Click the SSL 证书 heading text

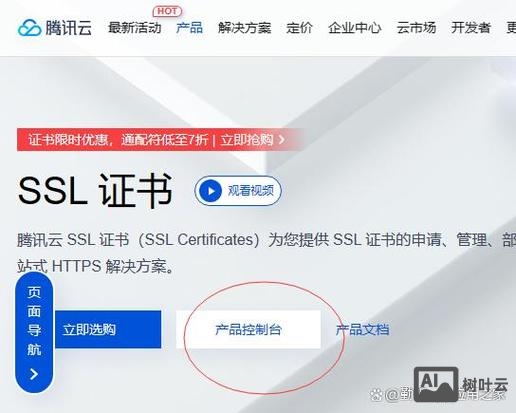point(95,191)
